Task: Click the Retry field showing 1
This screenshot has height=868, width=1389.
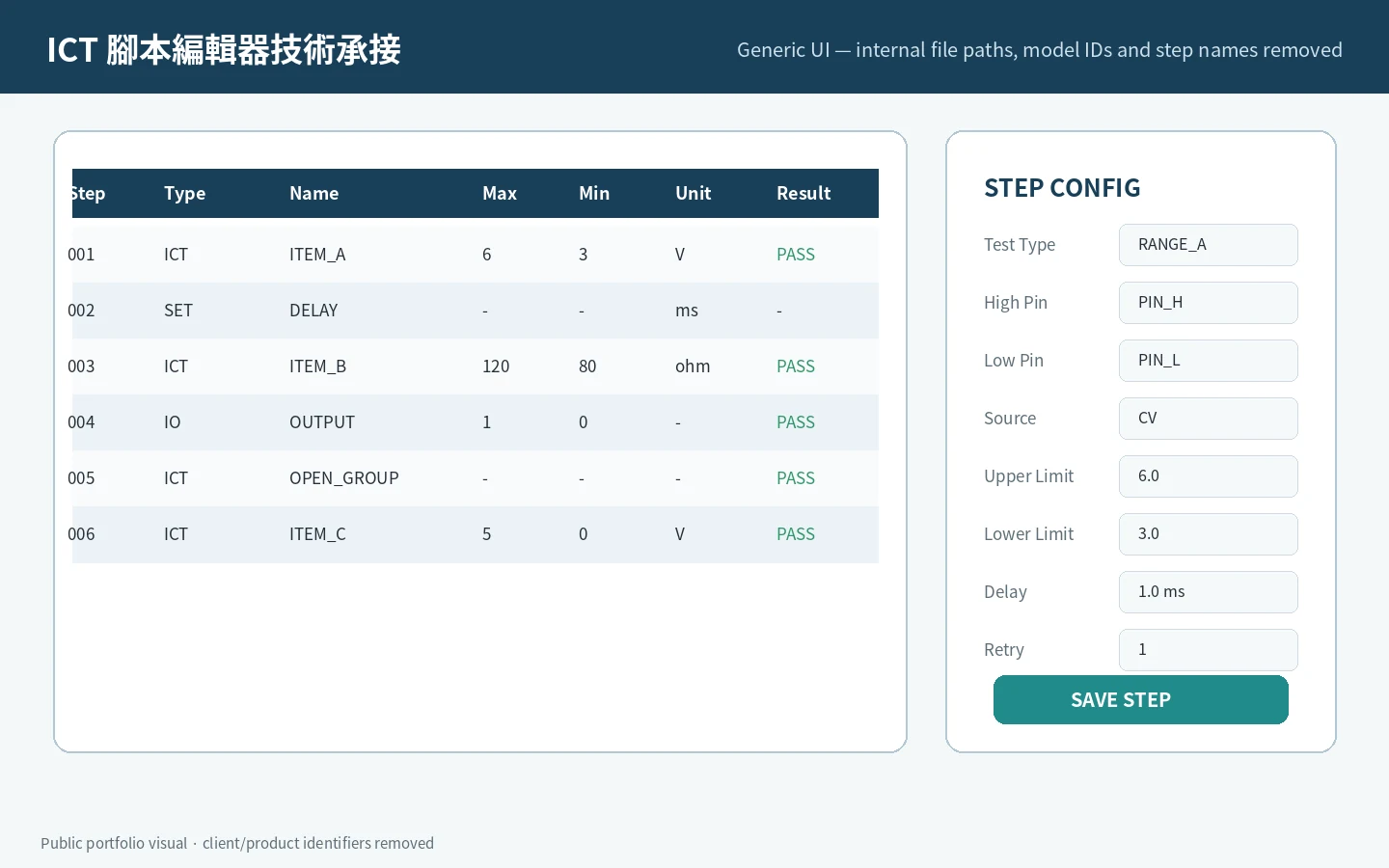Action: pos(1209,650)
